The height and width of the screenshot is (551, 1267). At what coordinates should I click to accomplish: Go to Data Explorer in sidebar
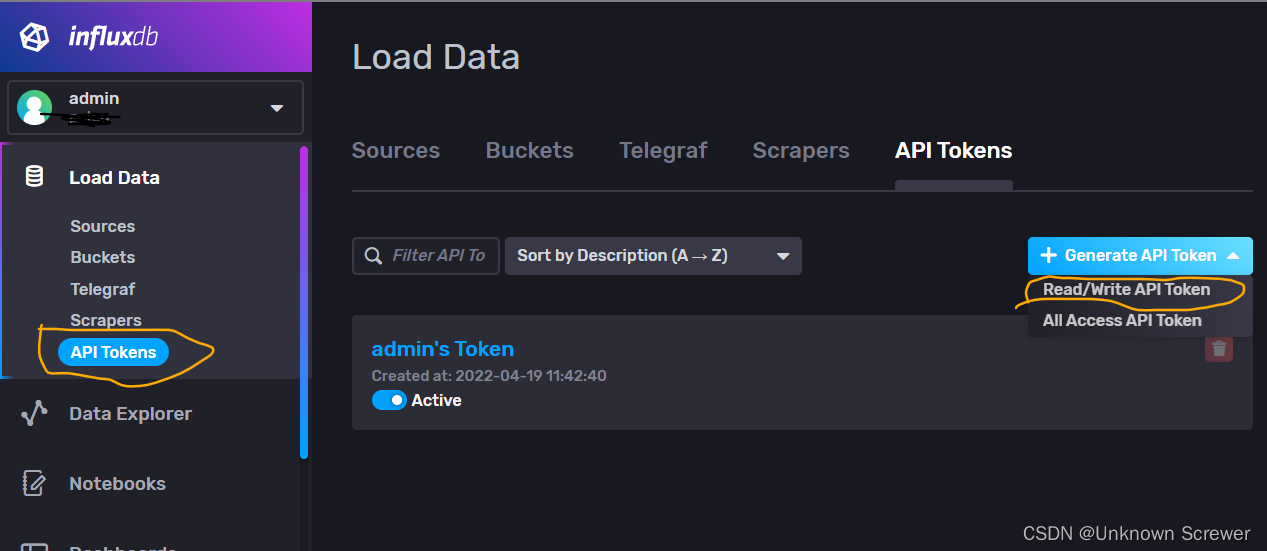(130, 413)
